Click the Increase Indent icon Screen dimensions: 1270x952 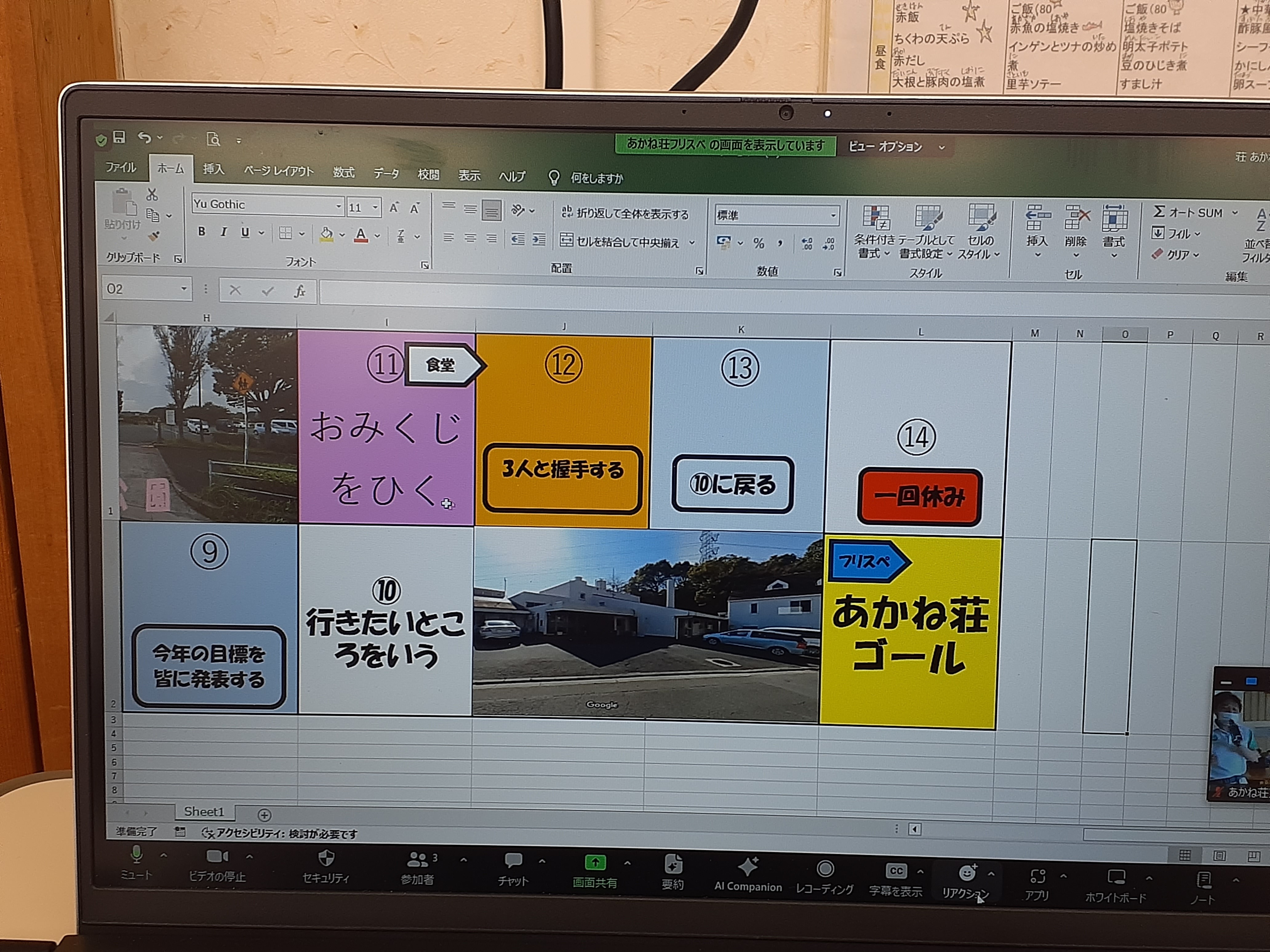[538, 239]
